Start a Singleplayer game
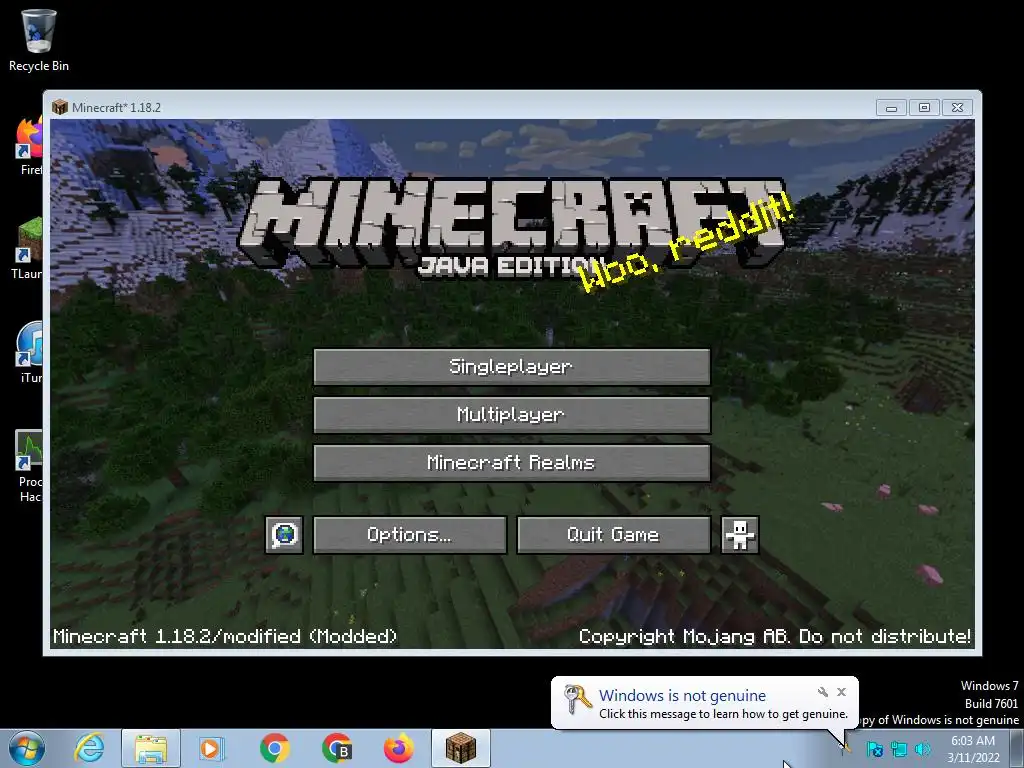 click(511, 366)
